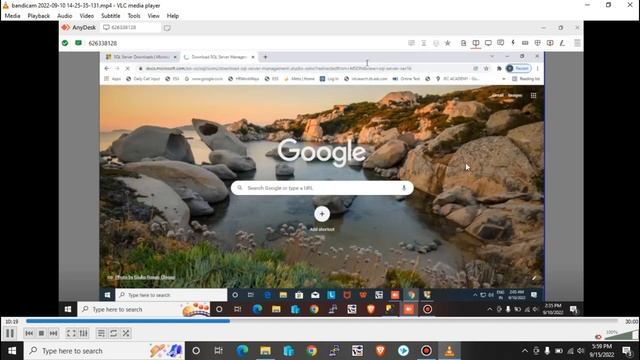Select the AnyDesk session tab 626338128

click(130, 27)
